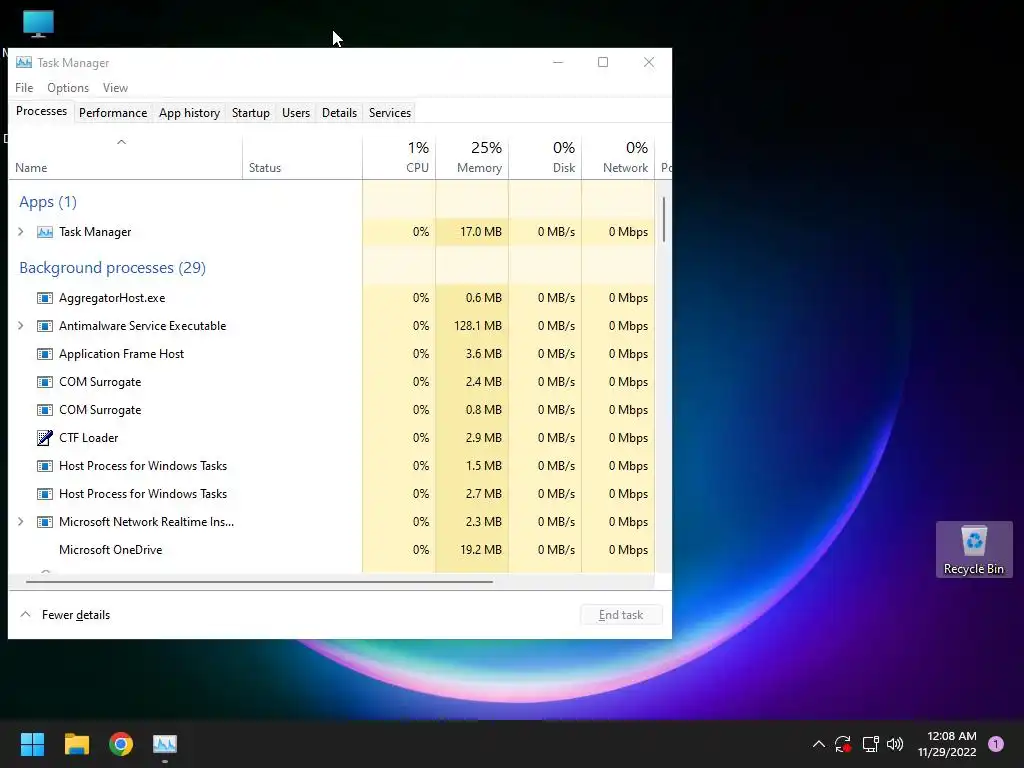Open the Windows Start menu
The width and height of the screenshot is (1024, 768).
[32, 744]
